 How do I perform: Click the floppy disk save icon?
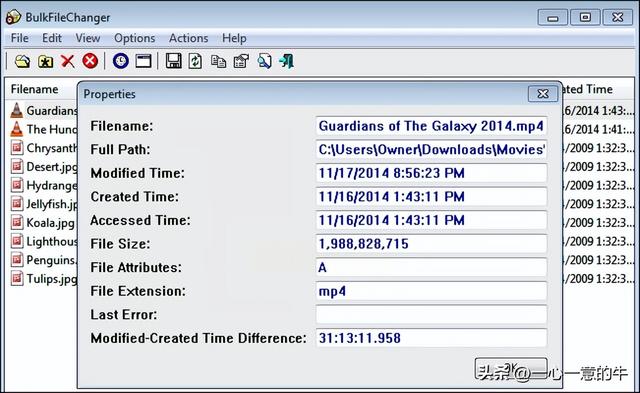(174, 61)
